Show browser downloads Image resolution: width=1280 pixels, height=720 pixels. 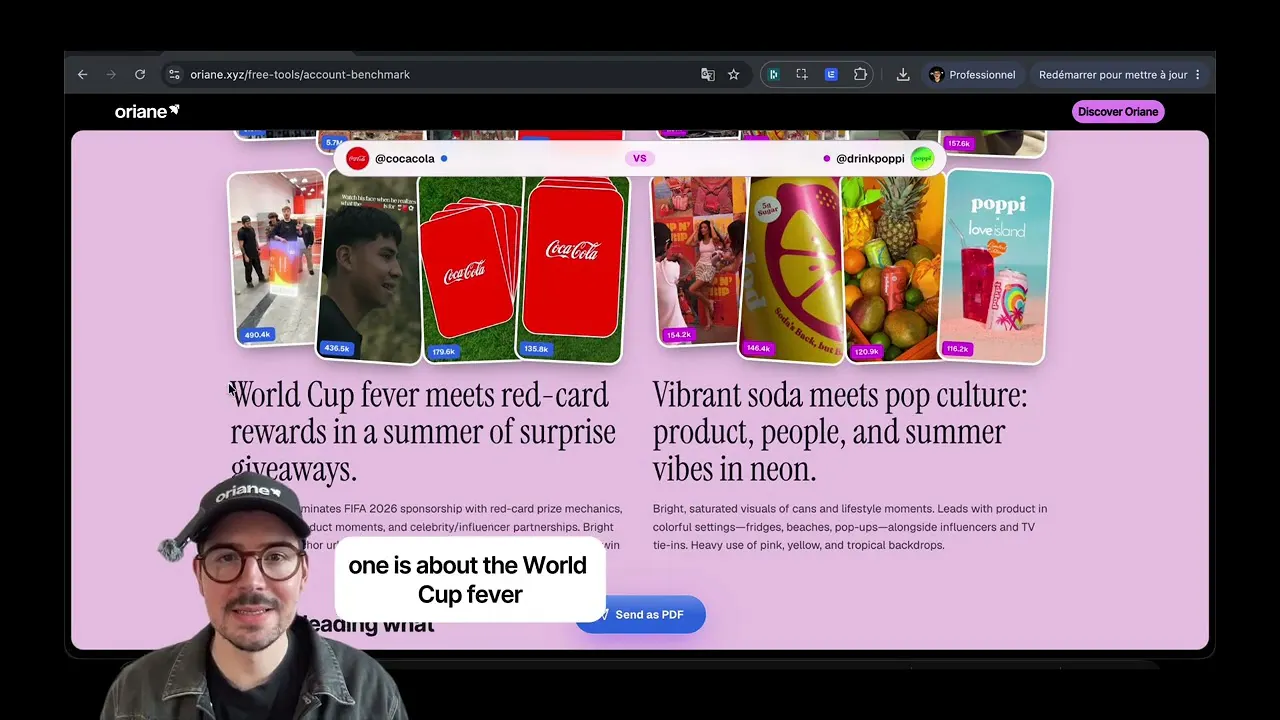pos(903,75)
